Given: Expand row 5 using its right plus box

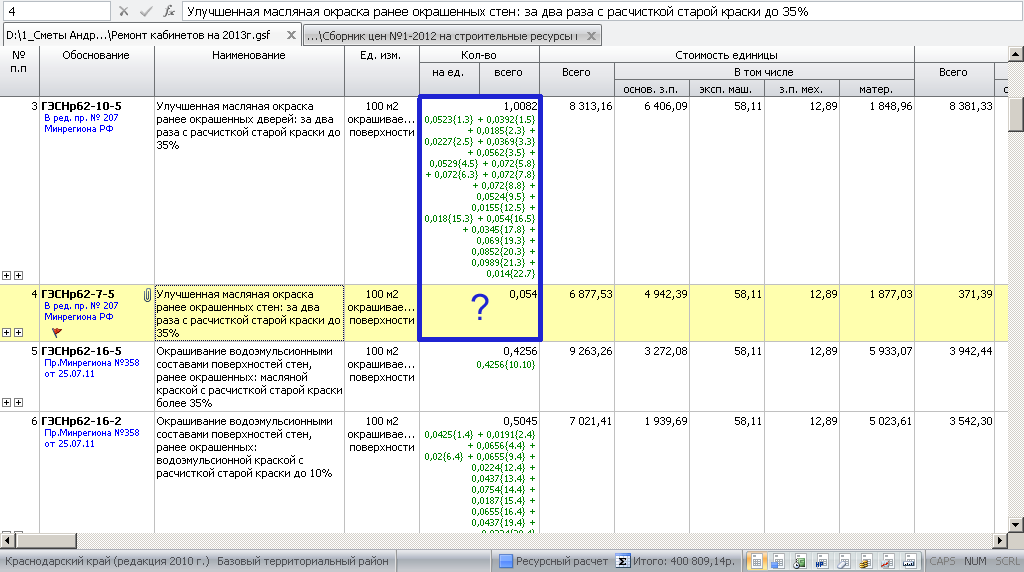Looking at the screenshot, I should click(x=18, y=402).
